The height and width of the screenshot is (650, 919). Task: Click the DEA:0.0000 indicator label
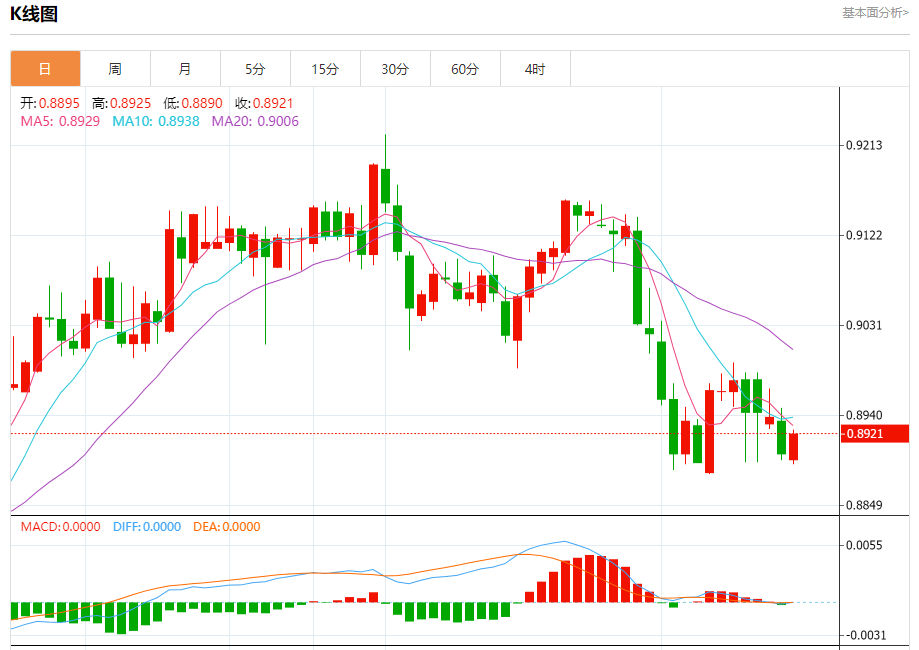pos(227,526)
